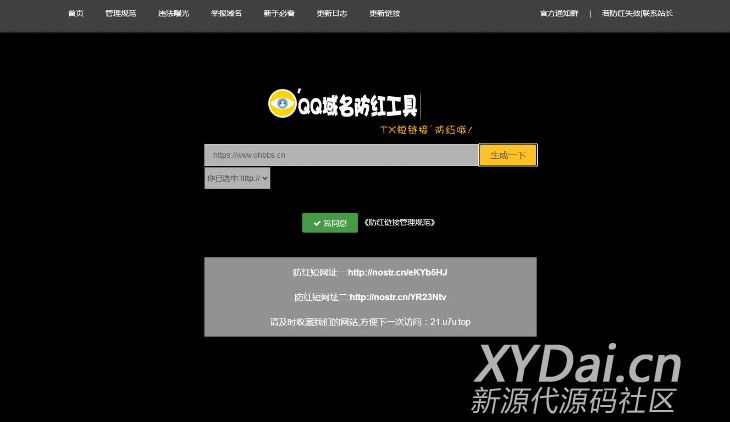Open 管理规范 in the top navigation
The height and width of the screenshot is (422, 730).
tap(121, 14)
